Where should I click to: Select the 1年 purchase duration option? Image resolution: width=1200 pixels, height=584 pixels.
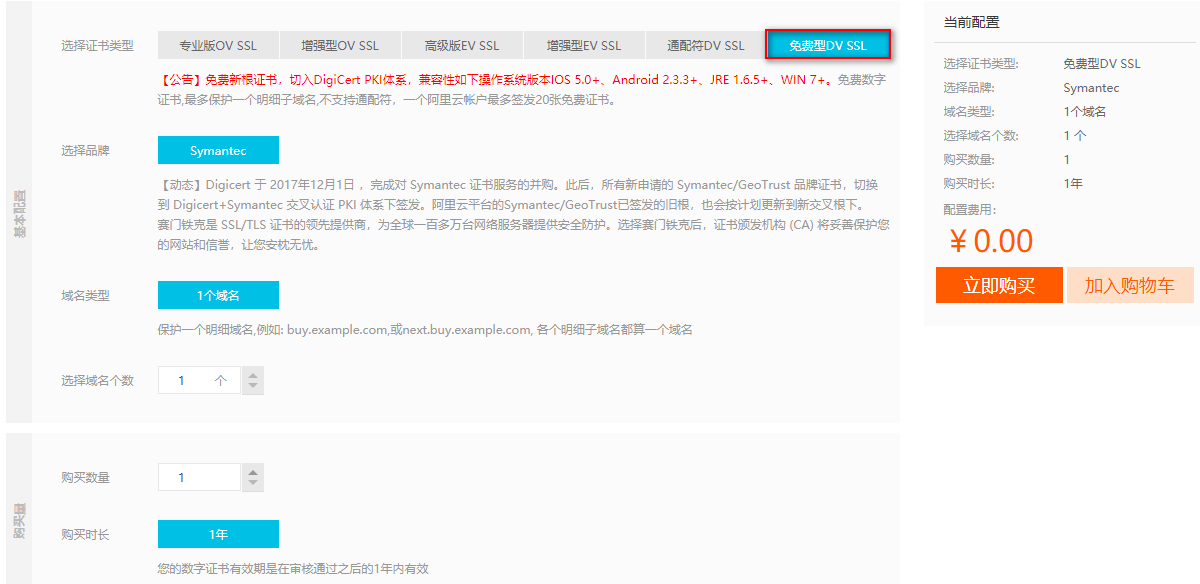[218, 533]
